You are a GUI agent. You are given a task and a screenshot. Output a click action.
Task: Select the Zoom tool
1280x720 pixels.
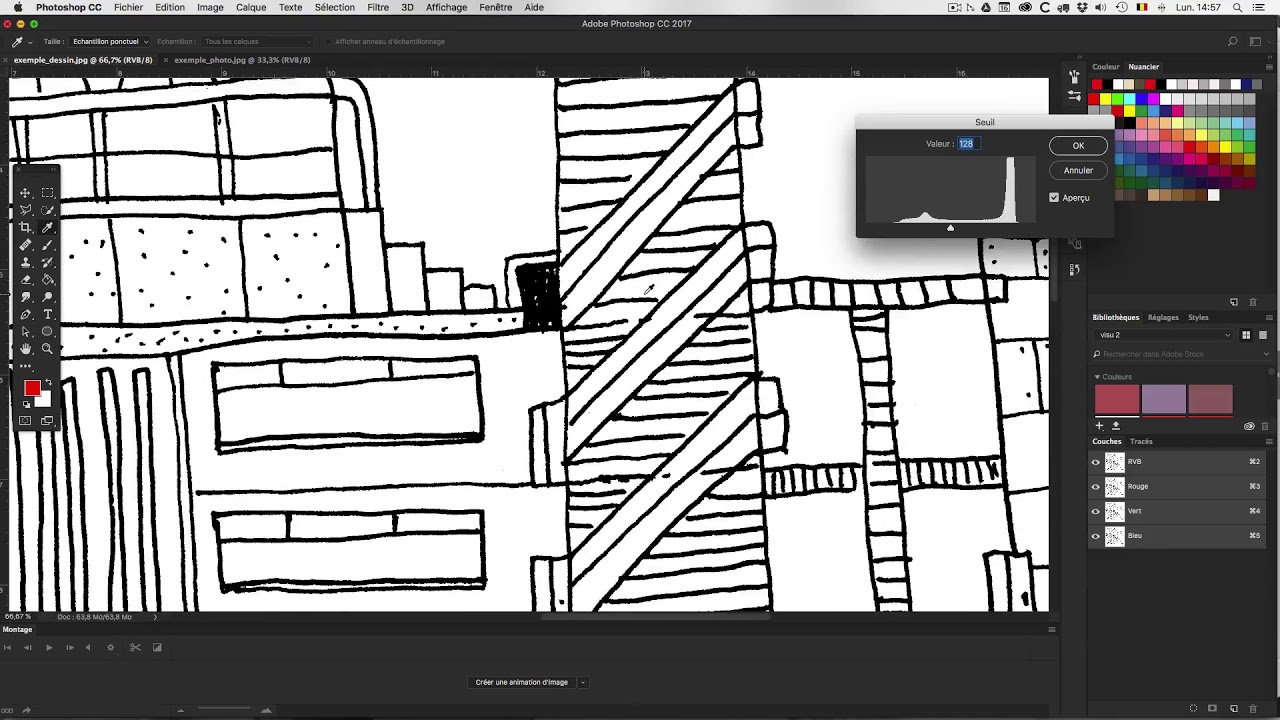47,348
